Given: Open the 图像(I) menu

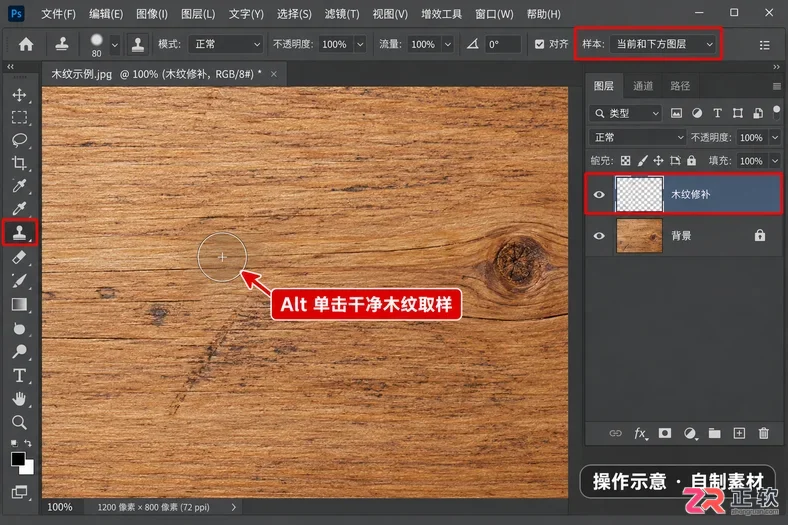Looking at the screenshot, I should click(x=152, y=14).
